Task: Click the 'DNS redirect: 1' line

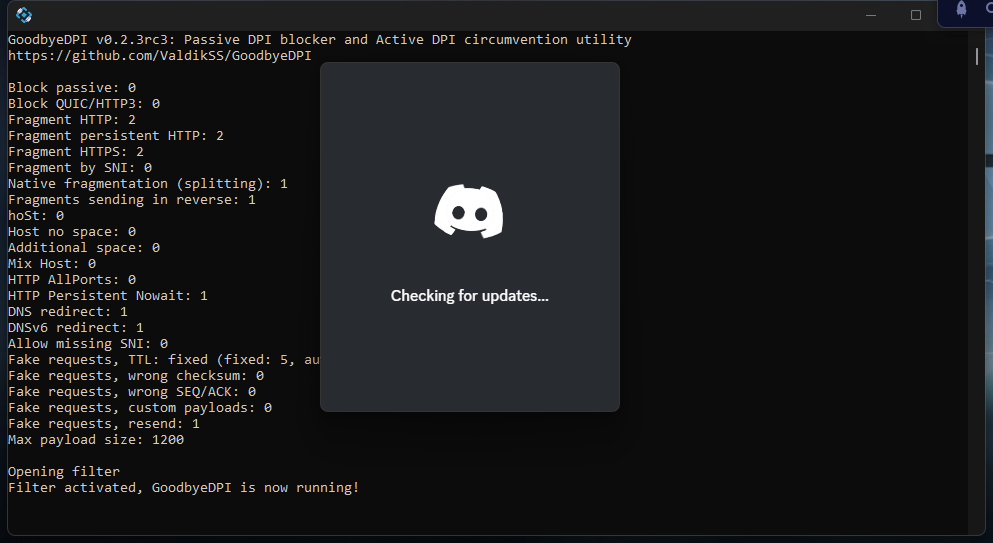Action: coord(68,312)
